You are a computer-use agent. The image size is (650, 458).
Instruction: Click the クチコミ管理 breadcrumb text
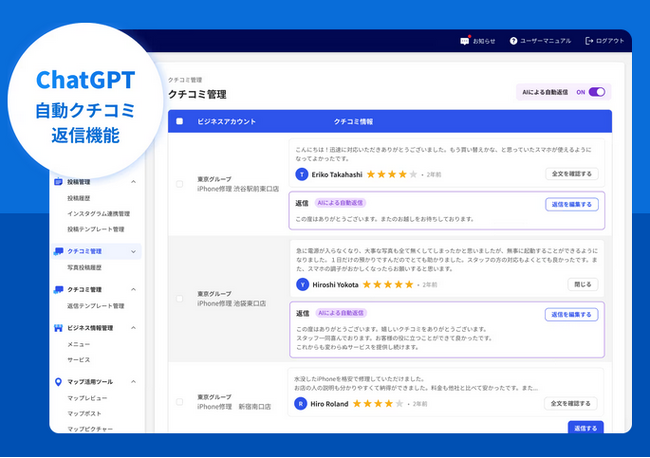click(185, 80)
